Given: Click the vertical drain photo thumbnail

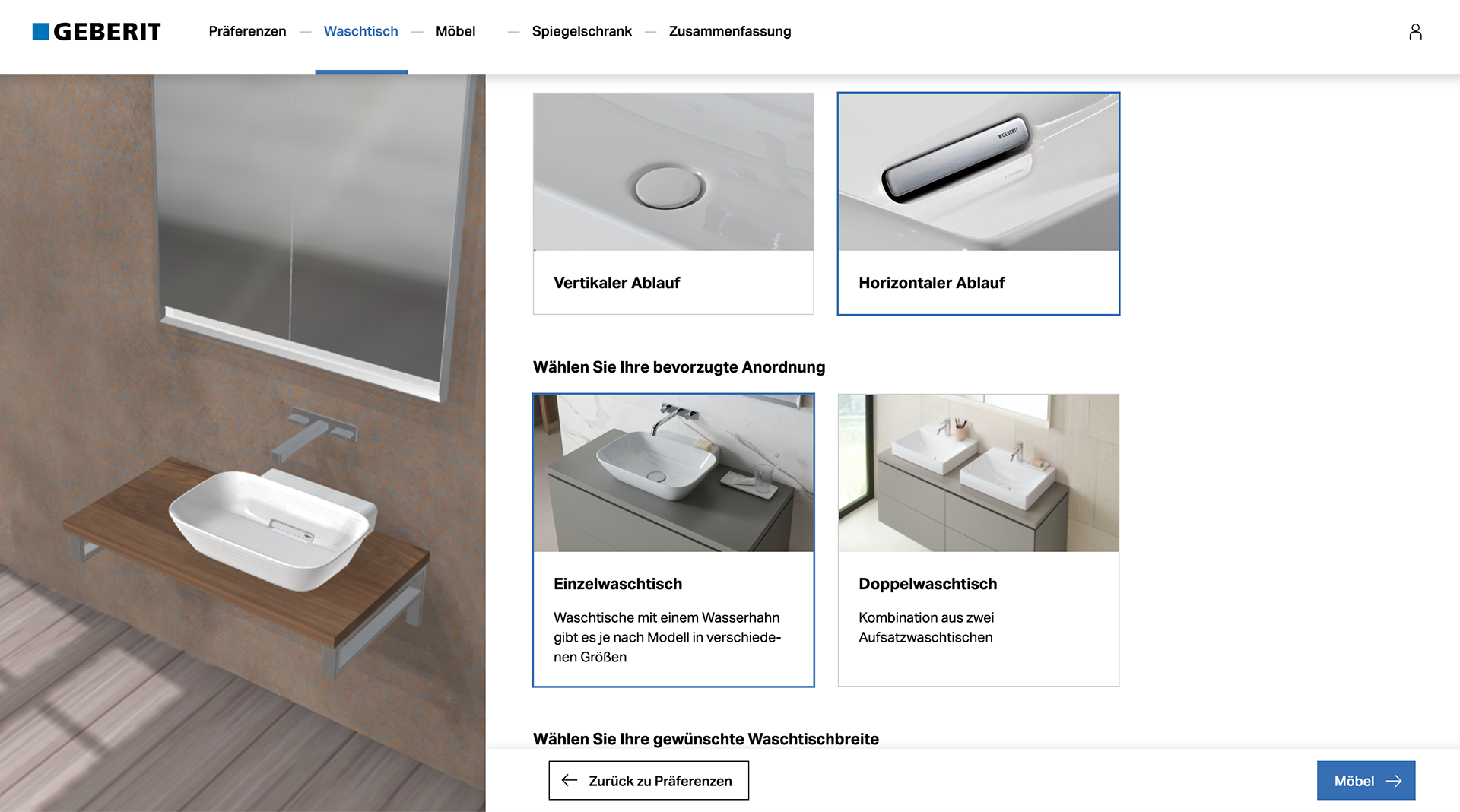Looking at the screenshot, I should tap(673, 172).
